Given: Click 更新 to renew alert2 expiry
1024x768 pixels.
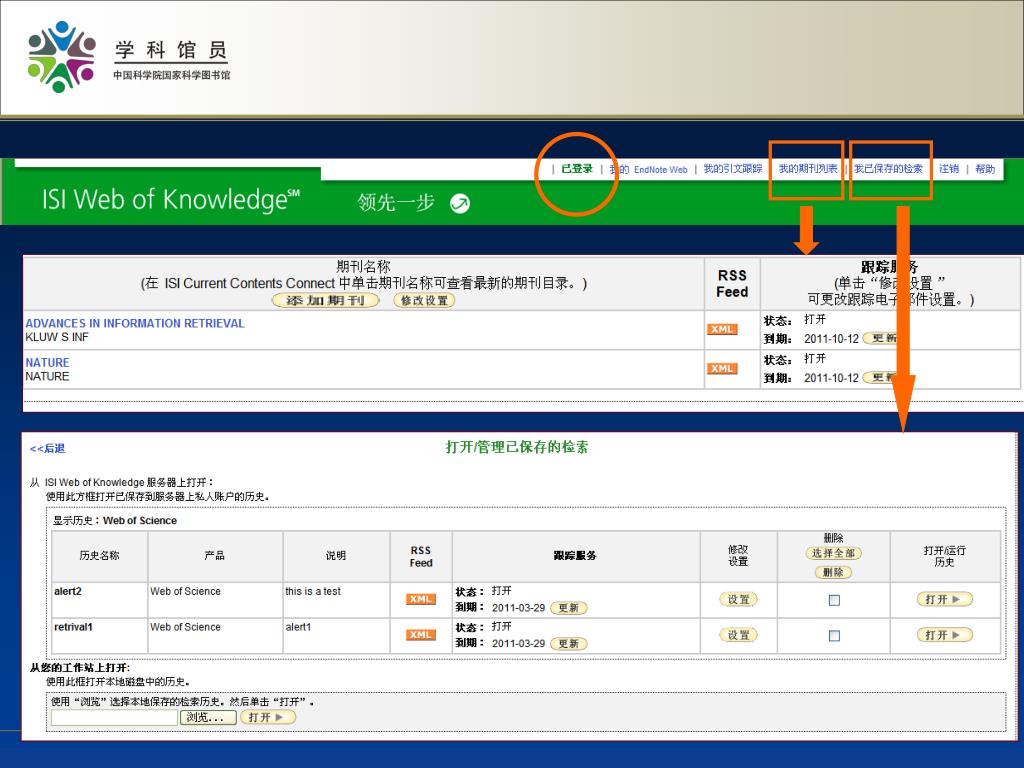Looking at the screenshot, I should 569,608.
